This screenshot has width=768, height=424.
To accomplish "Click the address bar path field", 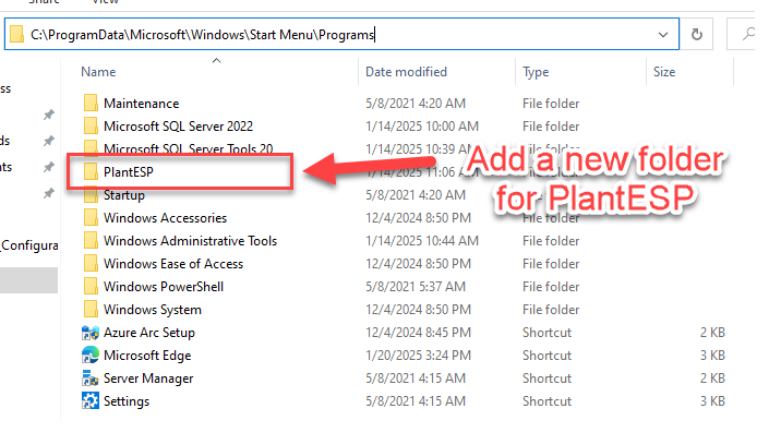I will tap(342, 34).
